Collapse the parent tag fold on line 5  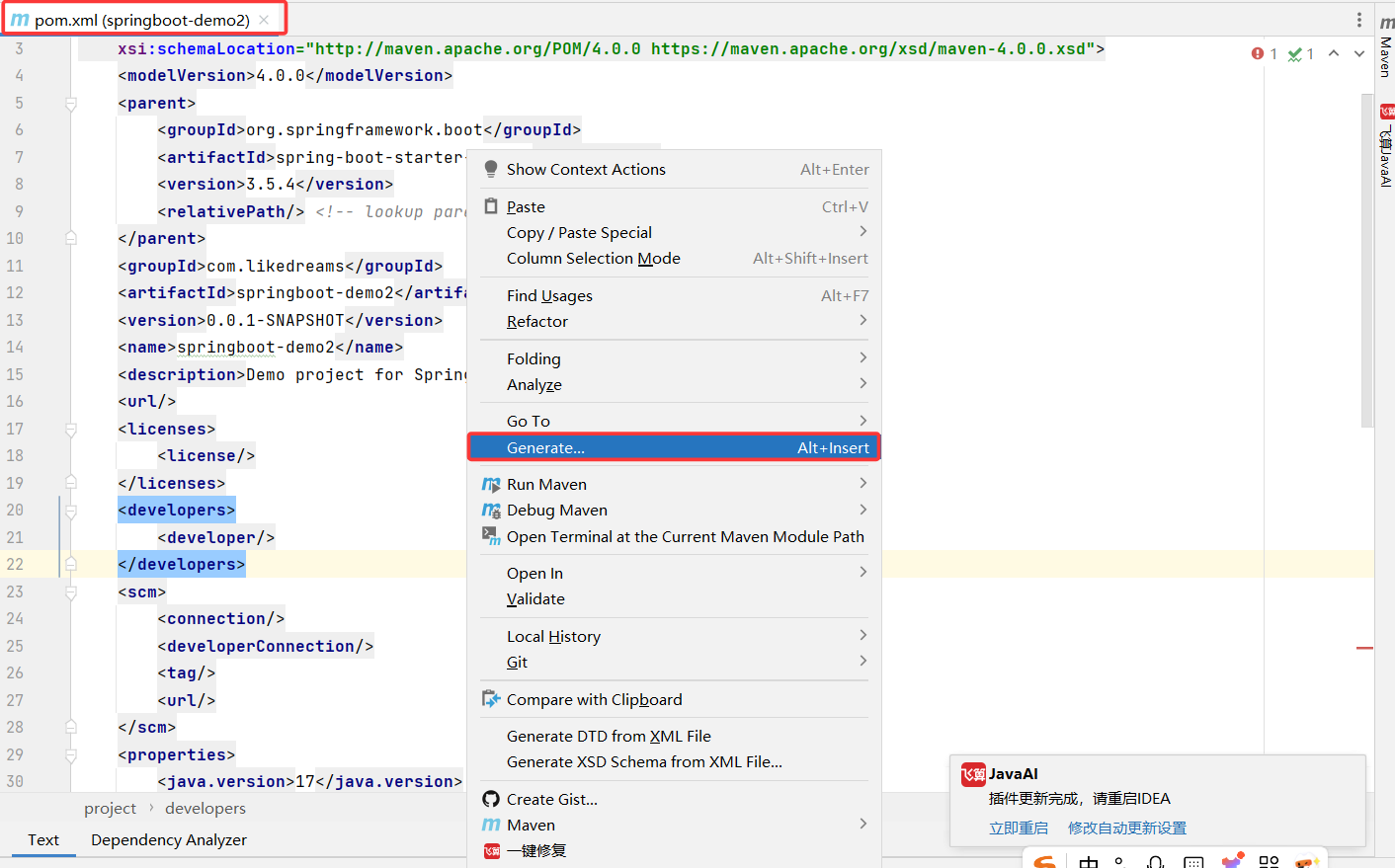point(71,103)
